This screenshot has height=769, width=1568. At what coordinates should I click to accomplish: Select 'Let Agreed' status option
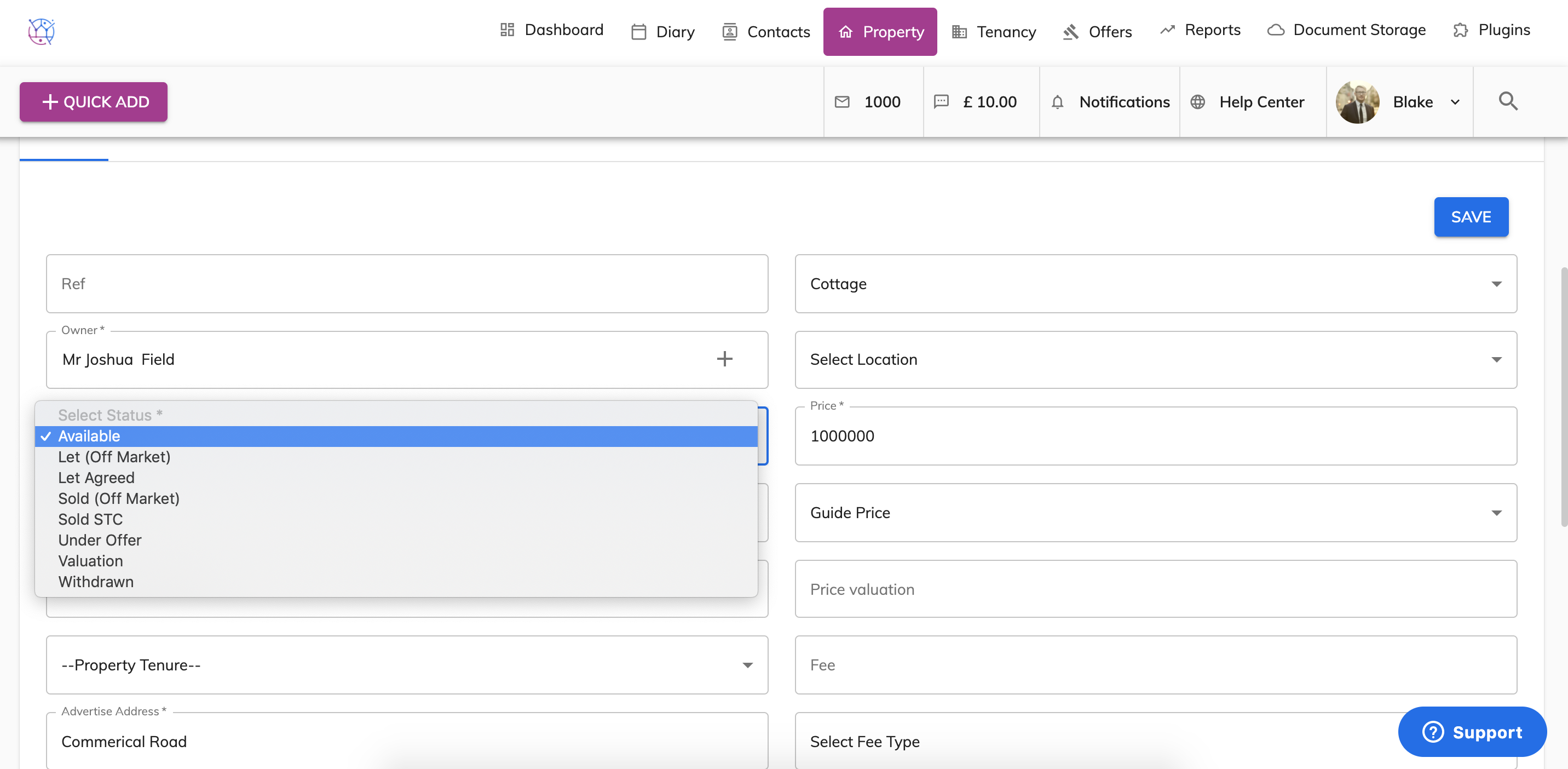96,478
